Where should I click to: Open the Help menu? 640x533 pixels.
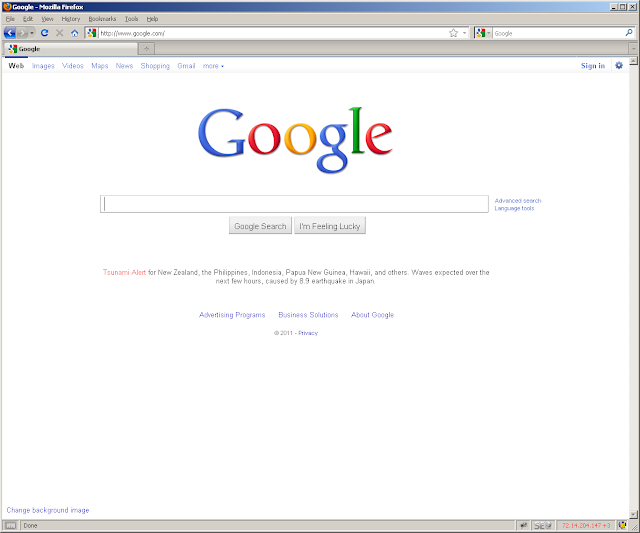click(152, 19)
